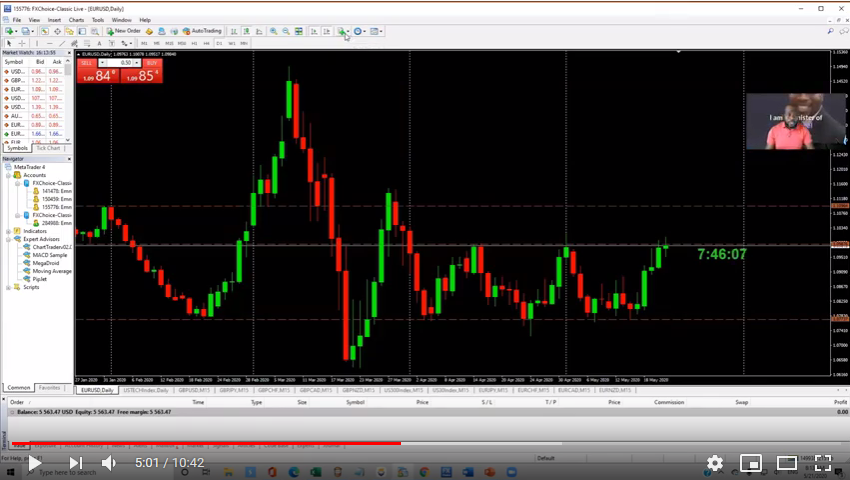The height and width of the screenshot is (480, 850).
Task: Switch to Tick Chart tab
Action: 48,148
